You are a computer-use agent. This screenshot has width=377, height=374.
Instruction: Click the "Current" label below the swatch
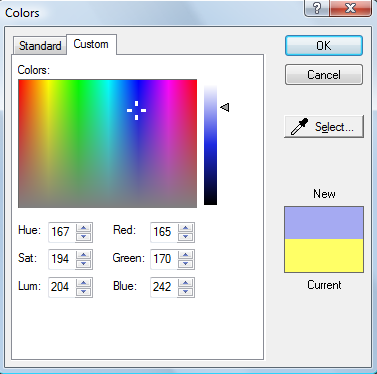click(x=324, y=285)
